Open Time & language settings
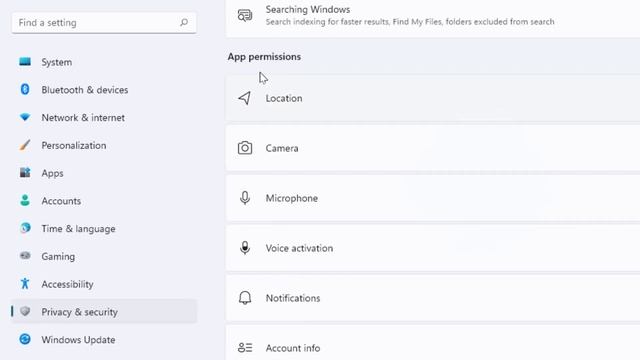The height and width of the screenshot is (360, 640). [104, 229]
